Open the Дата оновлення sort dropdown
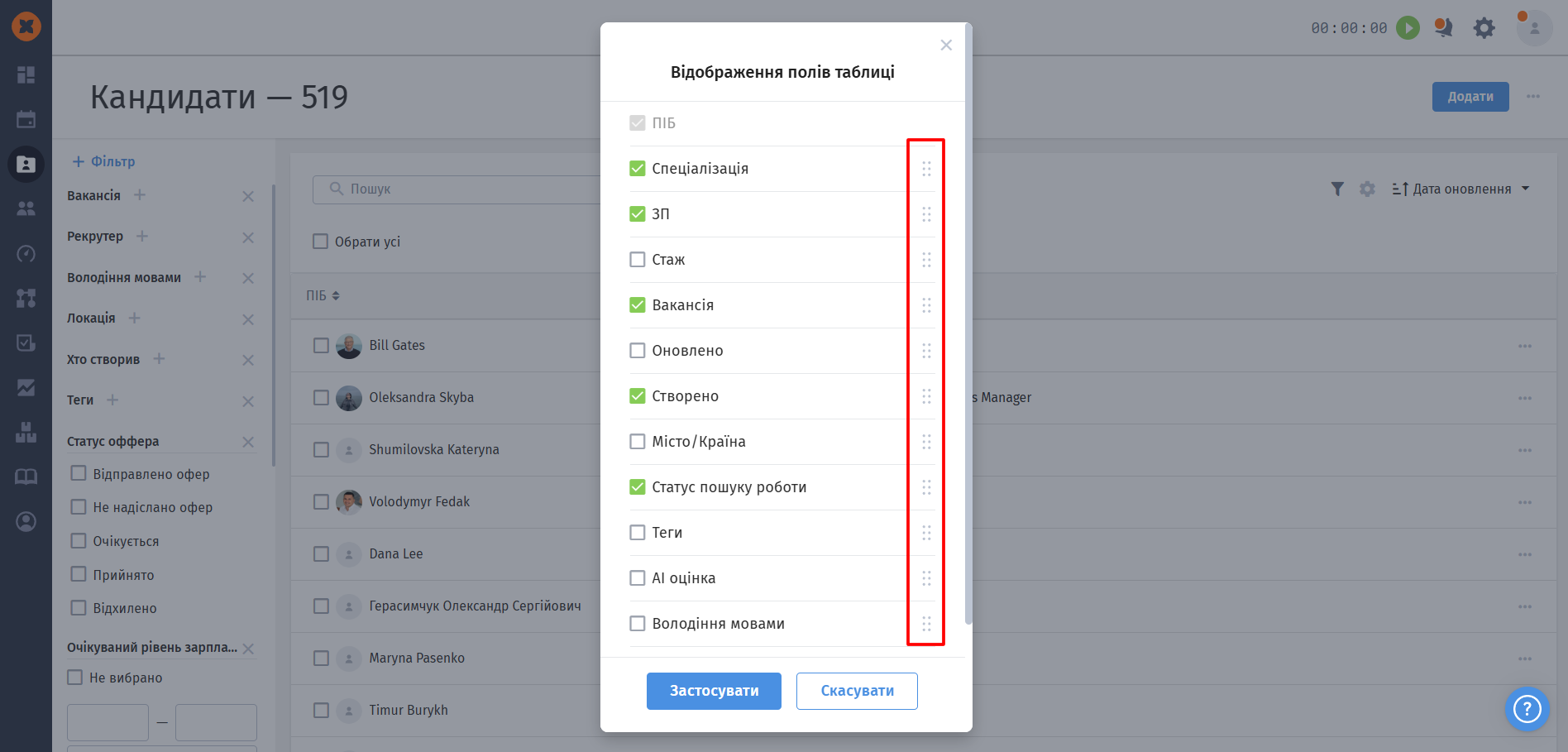The width and height of the screenshot is (1568, 752). [x=1461, y=189]
